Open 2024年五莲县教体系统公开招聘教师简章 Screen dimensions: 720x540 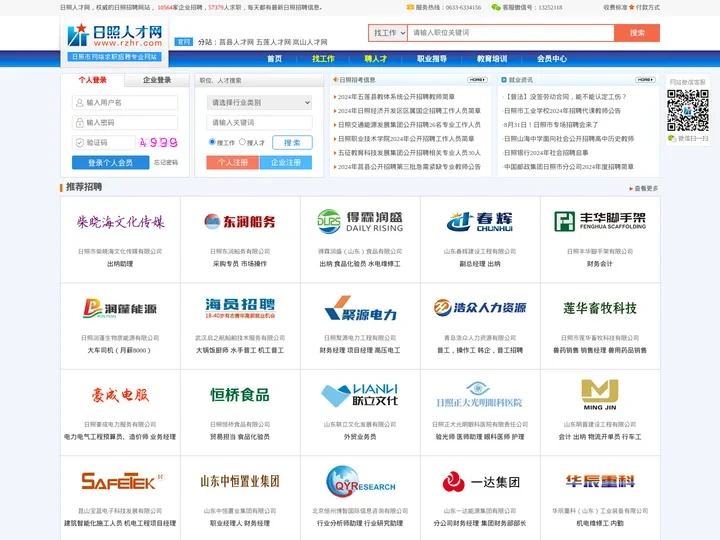click(x=396, y=97)
